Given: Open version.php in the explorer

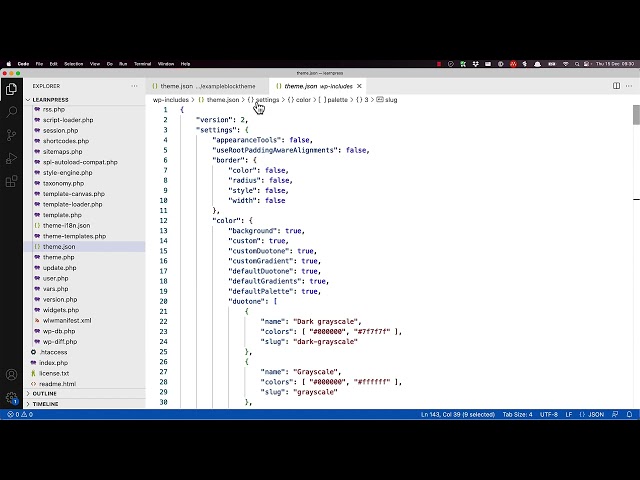Looking at the screenshot, I should 60,300.
